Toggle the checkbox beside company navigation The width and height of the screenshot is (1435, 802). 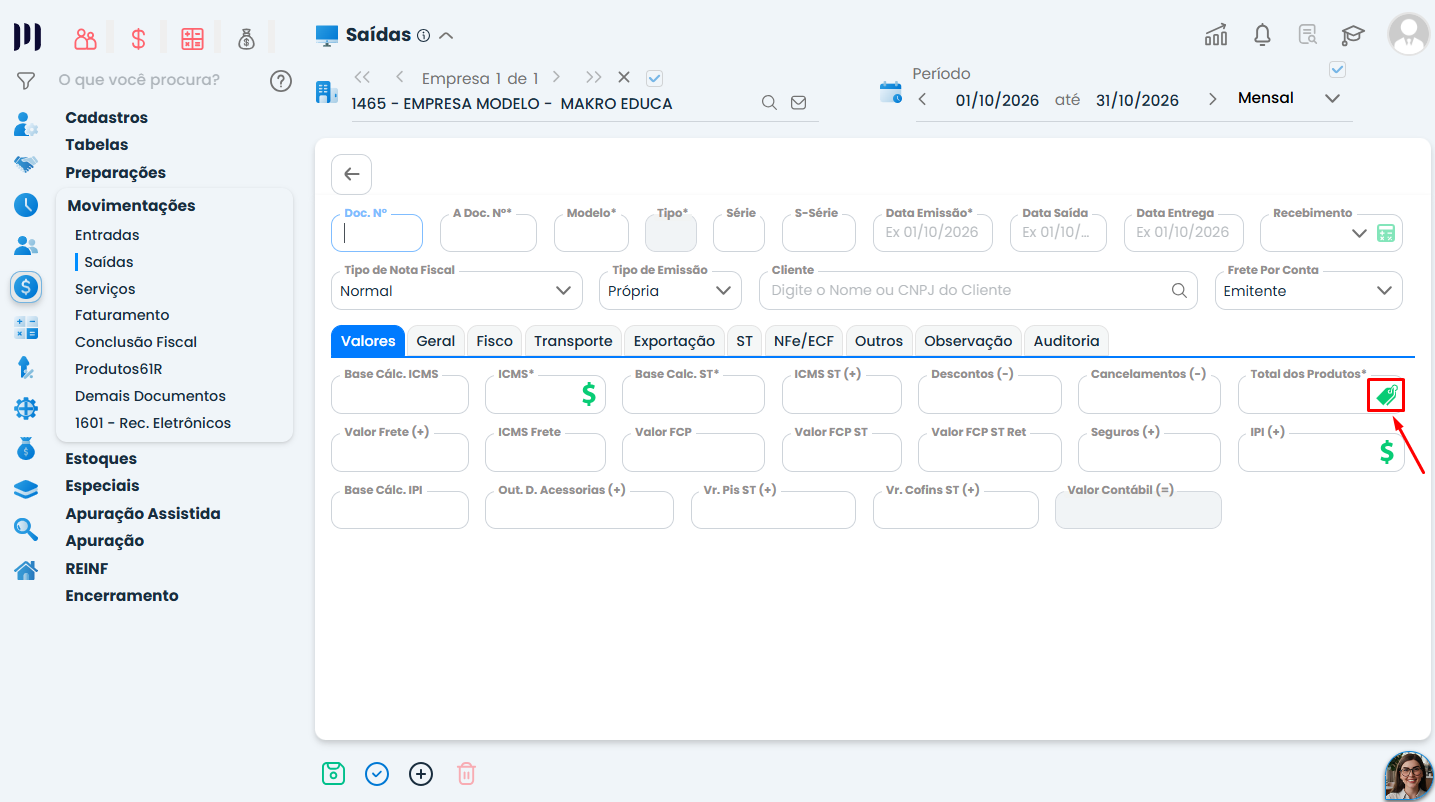[655, 78]
